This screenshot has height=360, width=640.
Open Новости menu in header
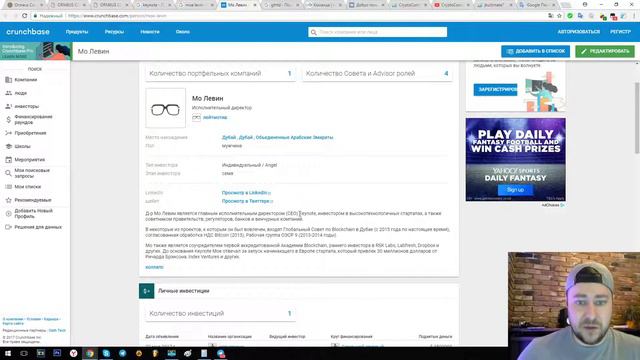point(150,32)
